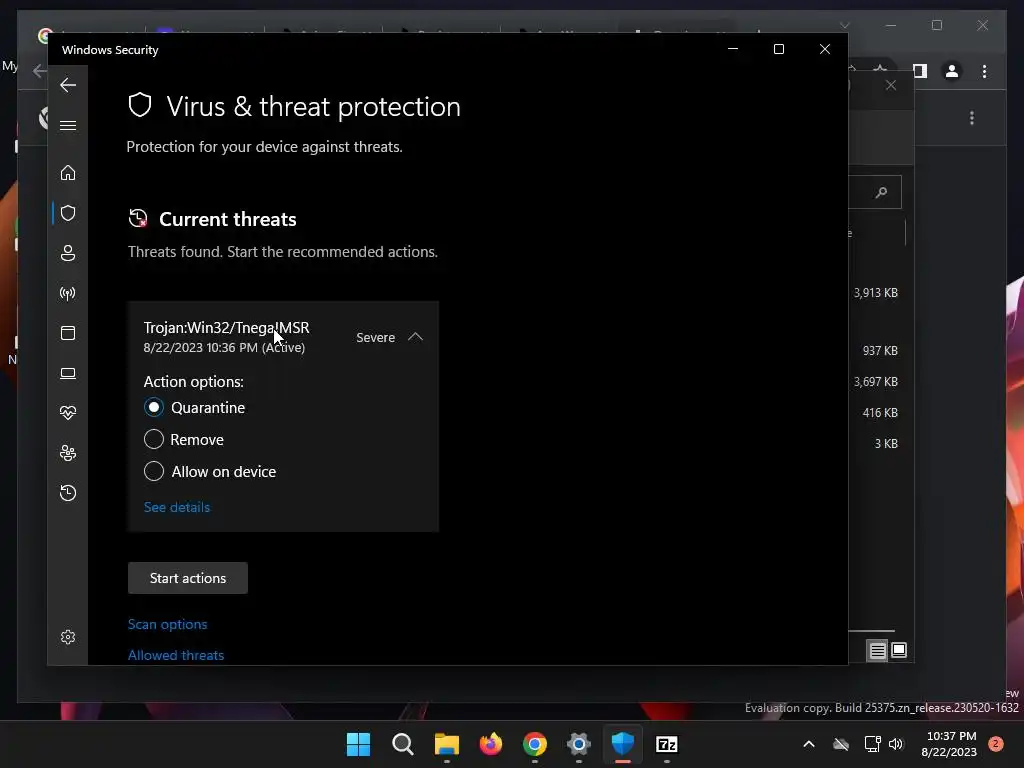Click the 3 KB file size entry

tap(886, 443)
